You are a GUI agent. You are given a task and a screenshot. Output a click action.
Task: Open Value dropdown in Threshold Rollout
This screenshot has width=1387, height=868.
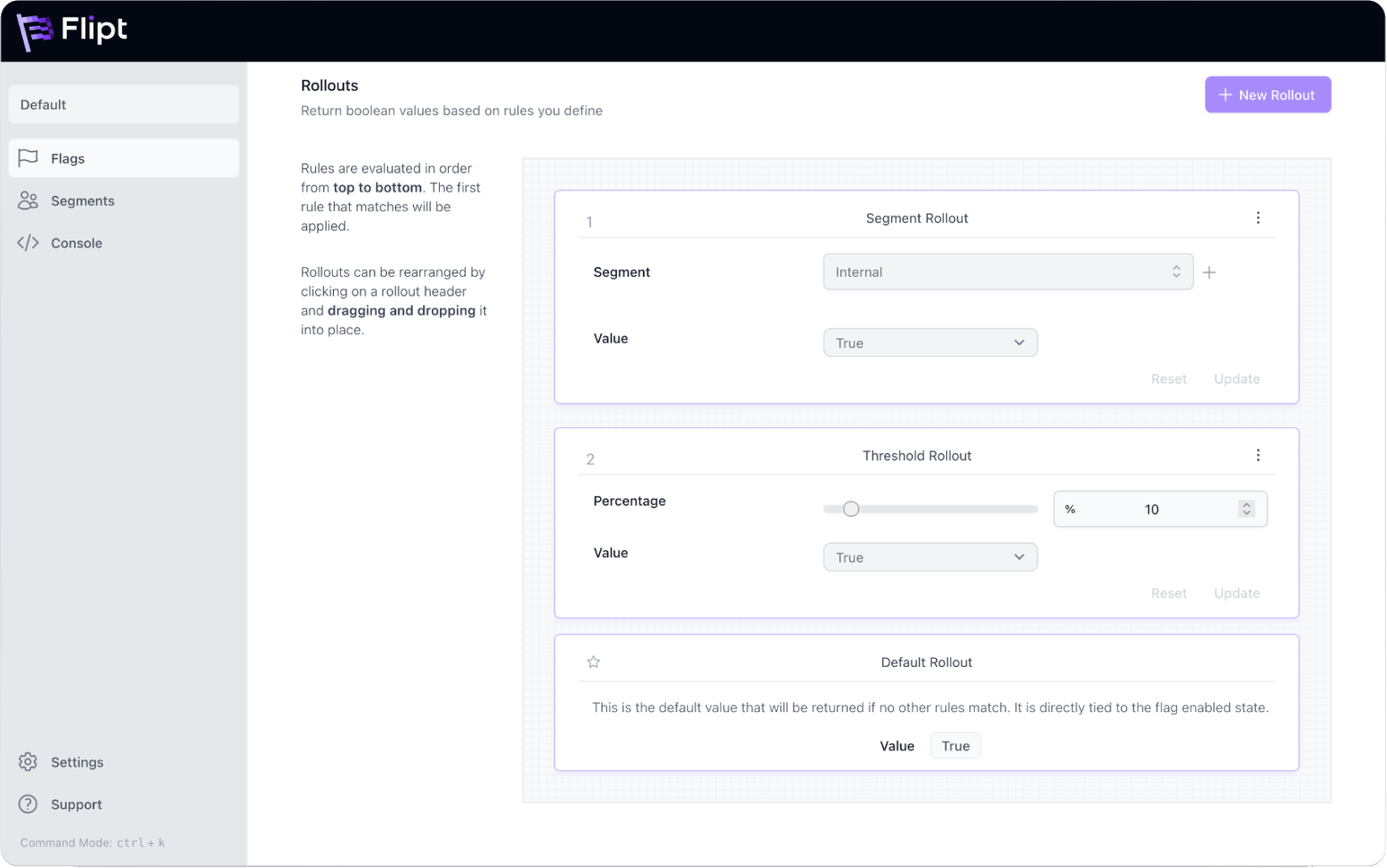pos(930,557)
